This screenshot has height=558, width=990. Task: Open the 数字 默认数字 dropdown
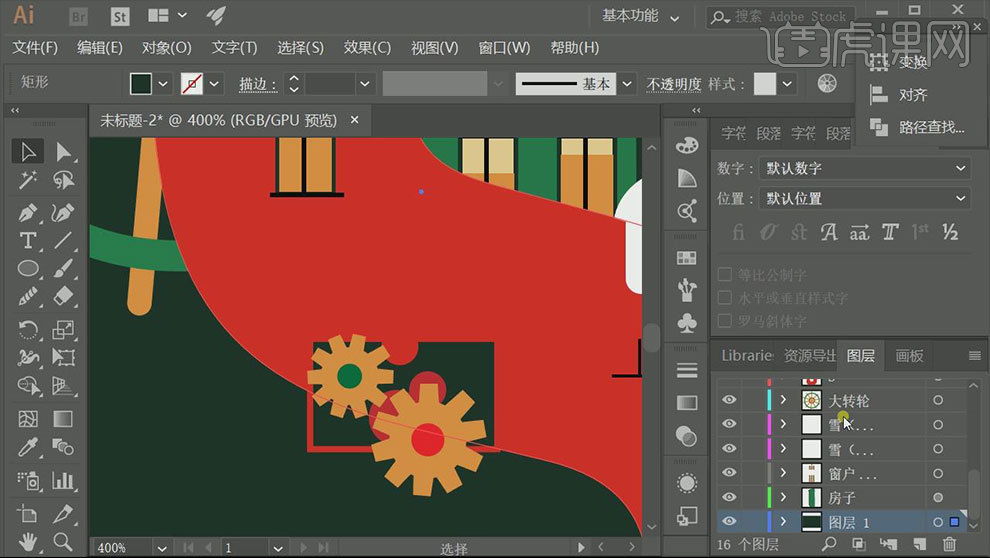[864, 169]
